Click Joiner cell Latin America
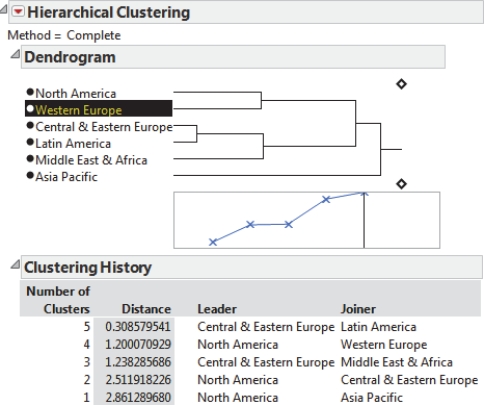 click(x=378, y=327)
